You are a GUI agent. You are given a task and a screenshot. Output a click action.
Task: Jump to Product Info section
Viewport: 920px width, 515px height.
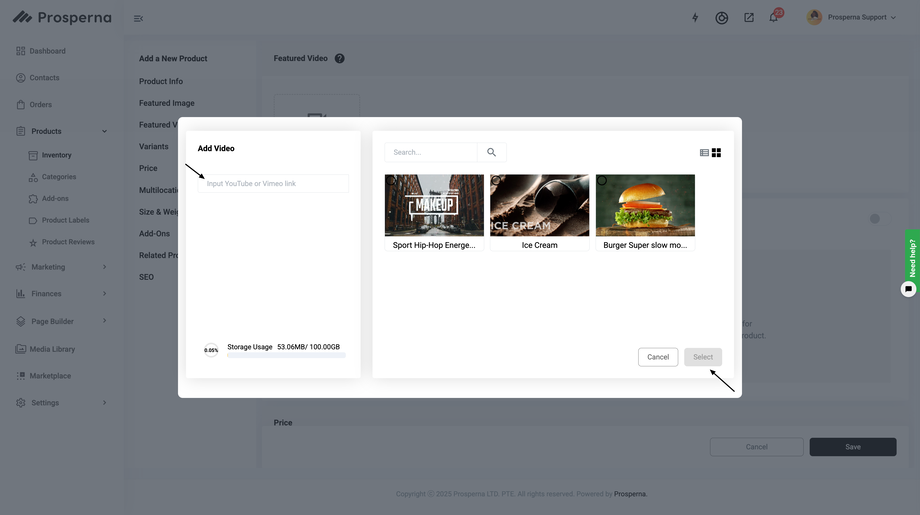[161, 82]
